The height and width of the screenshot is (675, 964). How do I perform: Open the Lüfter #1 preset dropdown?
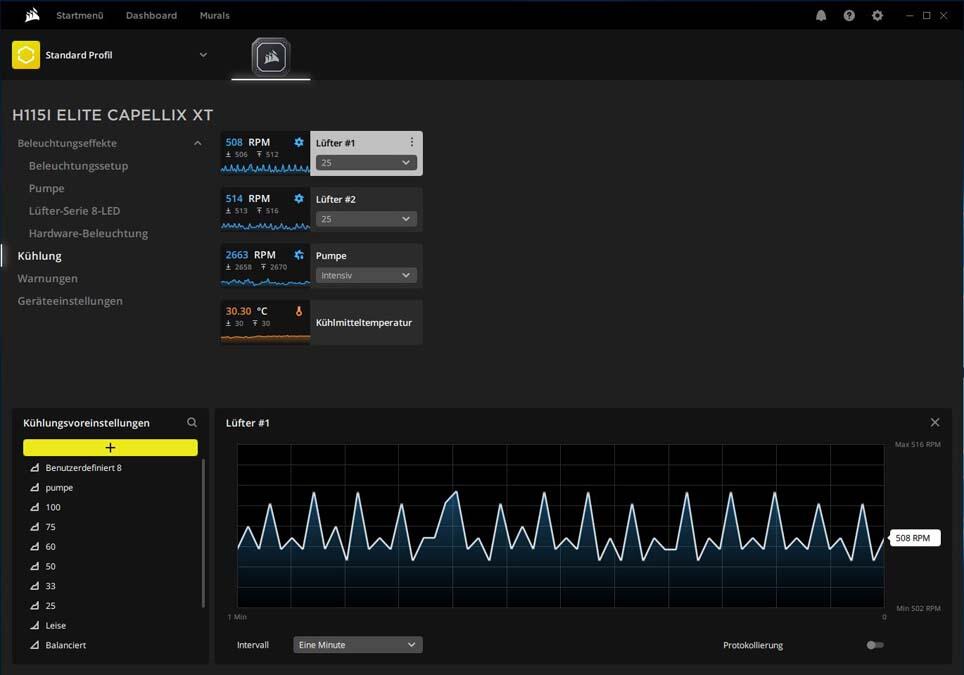click(x=366, y=162)
